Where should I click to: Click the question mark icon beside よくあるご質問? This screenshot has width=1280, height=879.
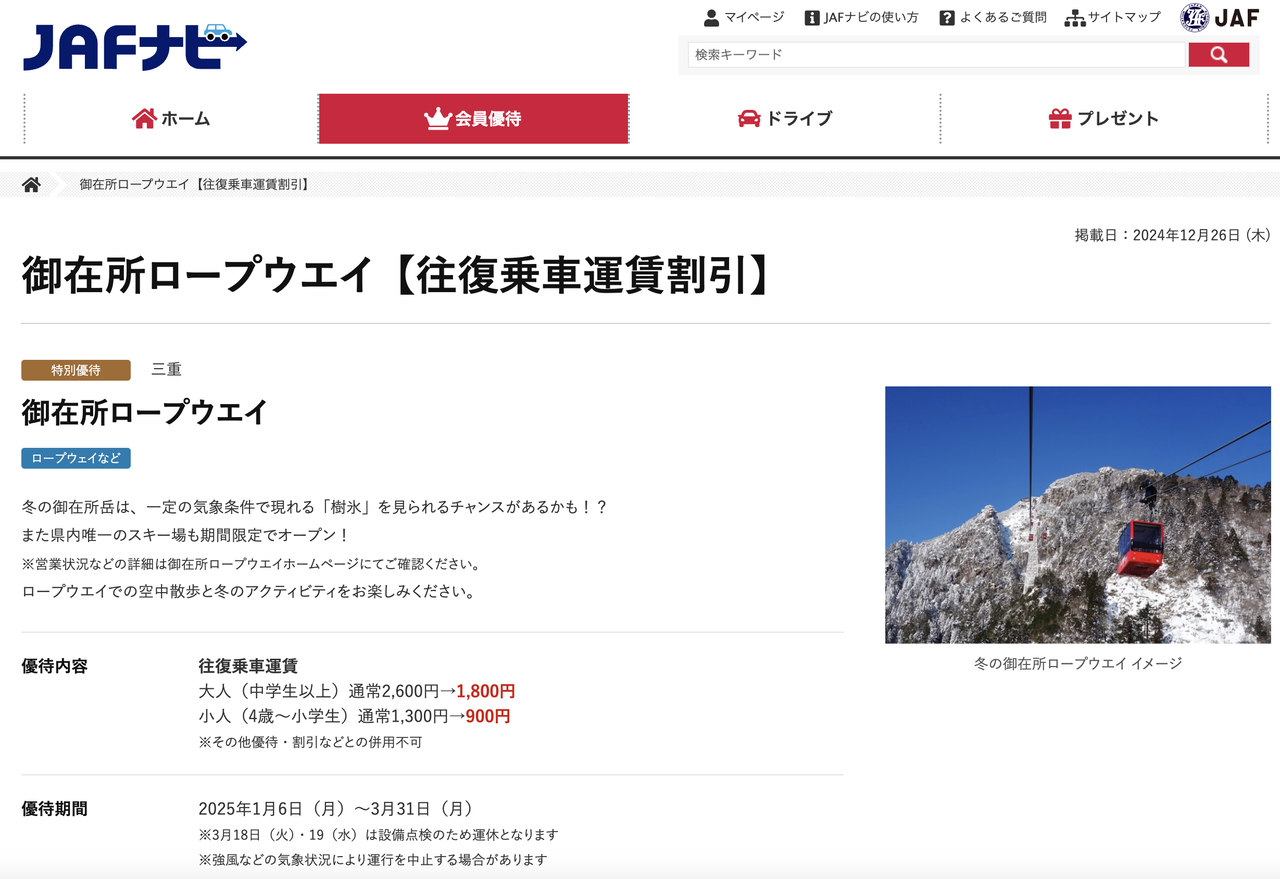click(x=947, y=18)
